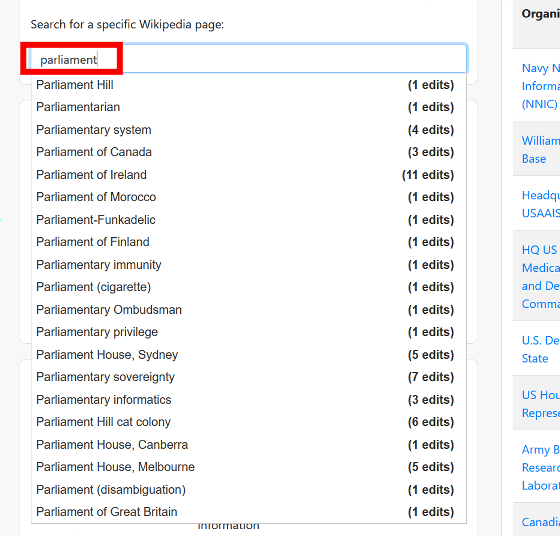Click the Wikipedia page search input field
The width and height of the screenshot is (560, 536).
249,59
